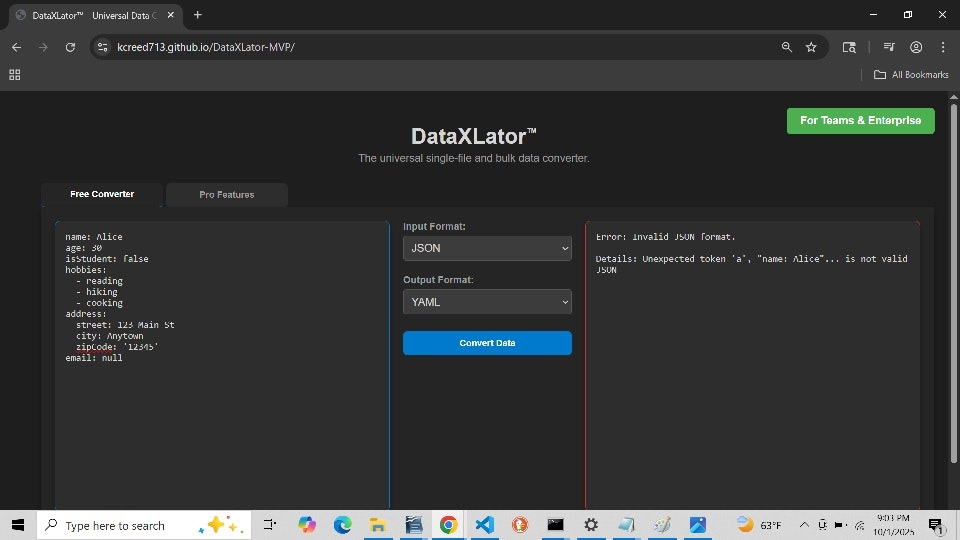Screen dimensions: 960x540
Task: Switch to Google Chrome in taskbar
Action: (x=448, y=525)
